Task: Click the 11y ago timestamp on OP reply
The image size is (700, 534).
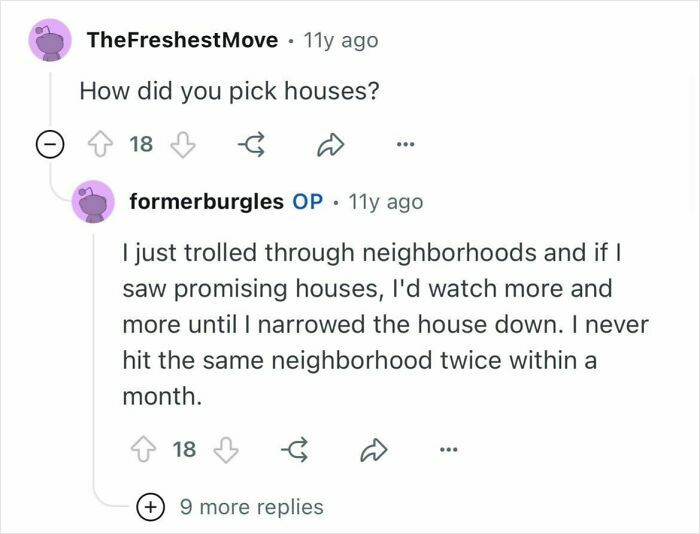Action: coord(385,202)
